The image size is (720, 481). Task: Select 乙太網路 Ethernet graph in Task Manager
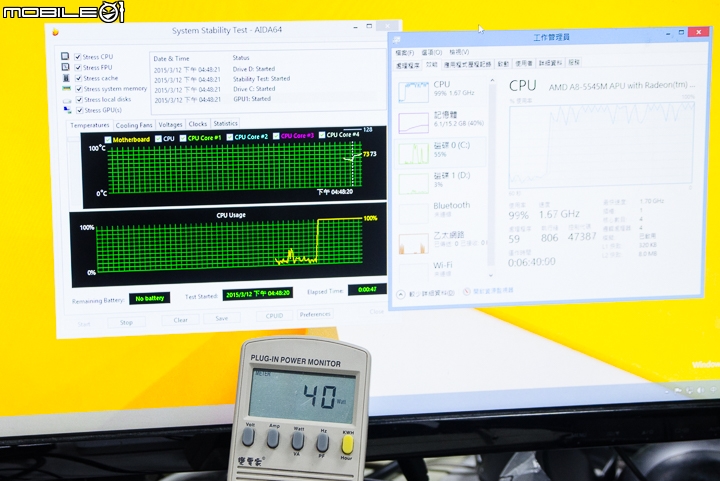[x=413, y=243]
